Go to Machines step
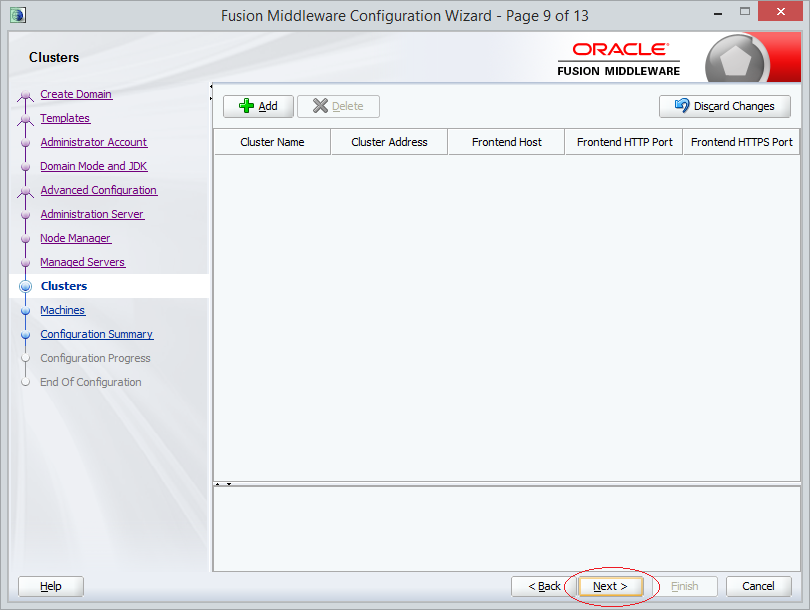810x610 pixels. (x=63, y=310)
